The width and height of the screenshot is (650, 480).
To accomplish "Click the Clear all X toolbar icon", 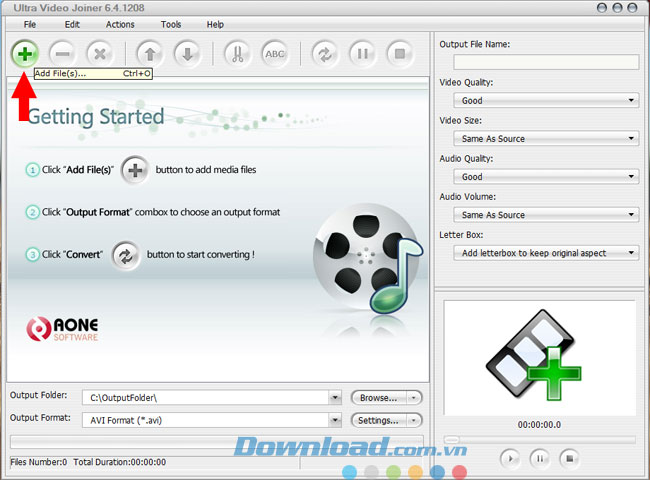I will [x=99, y=53].
